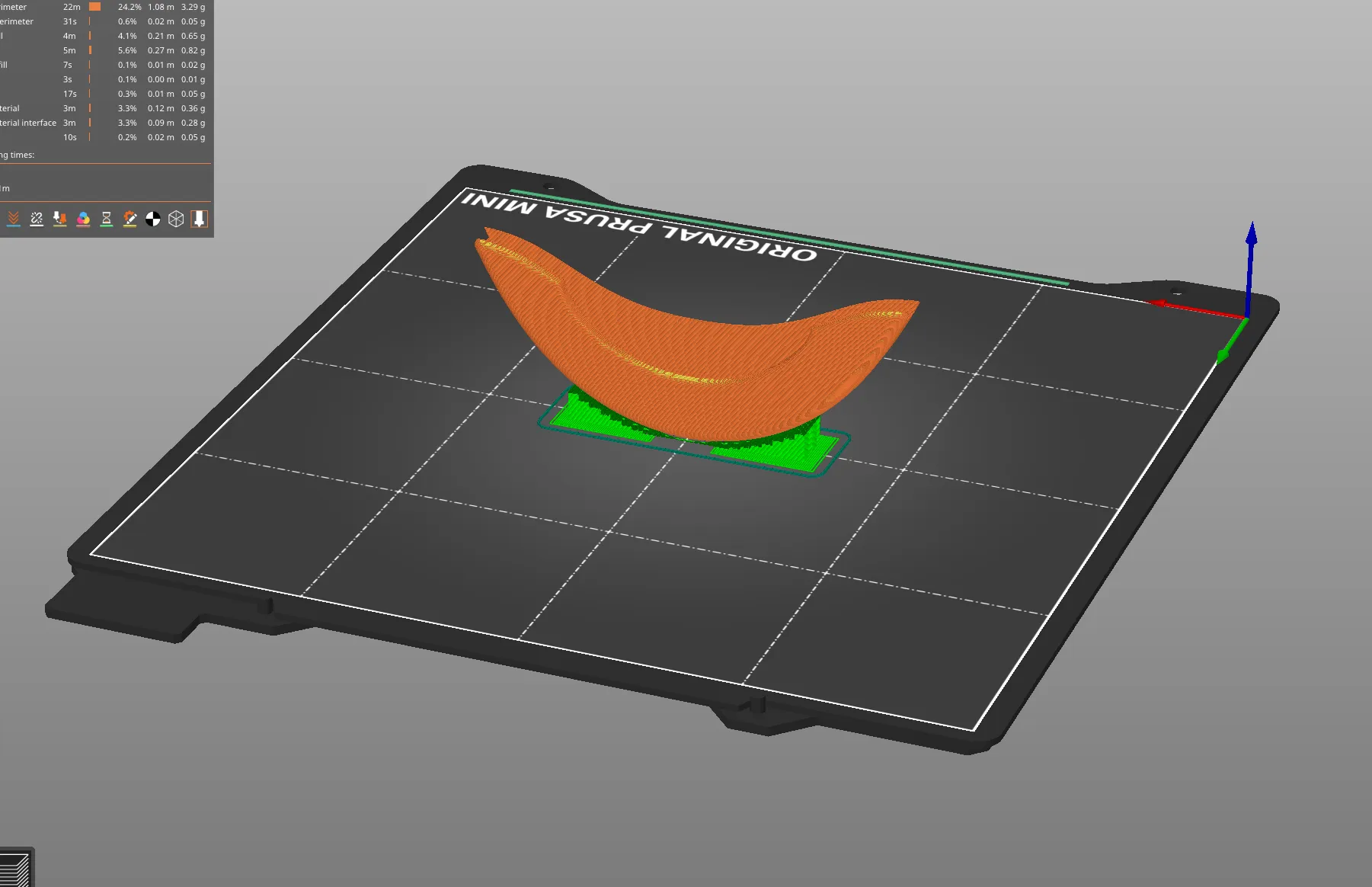The height and width of the screenshot is (887, 1372).
Task: Toggle the tool marker down-arrow icon
Action: [200, 219]
